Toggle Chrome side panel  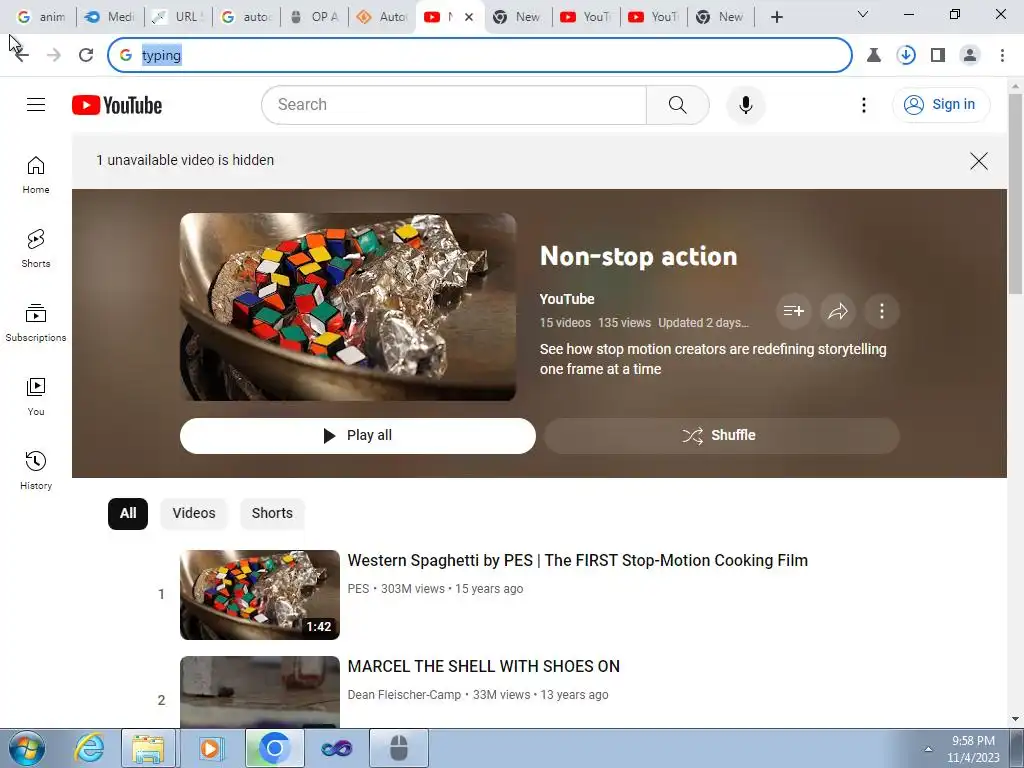pyautogui.click(x=938, y=55)
